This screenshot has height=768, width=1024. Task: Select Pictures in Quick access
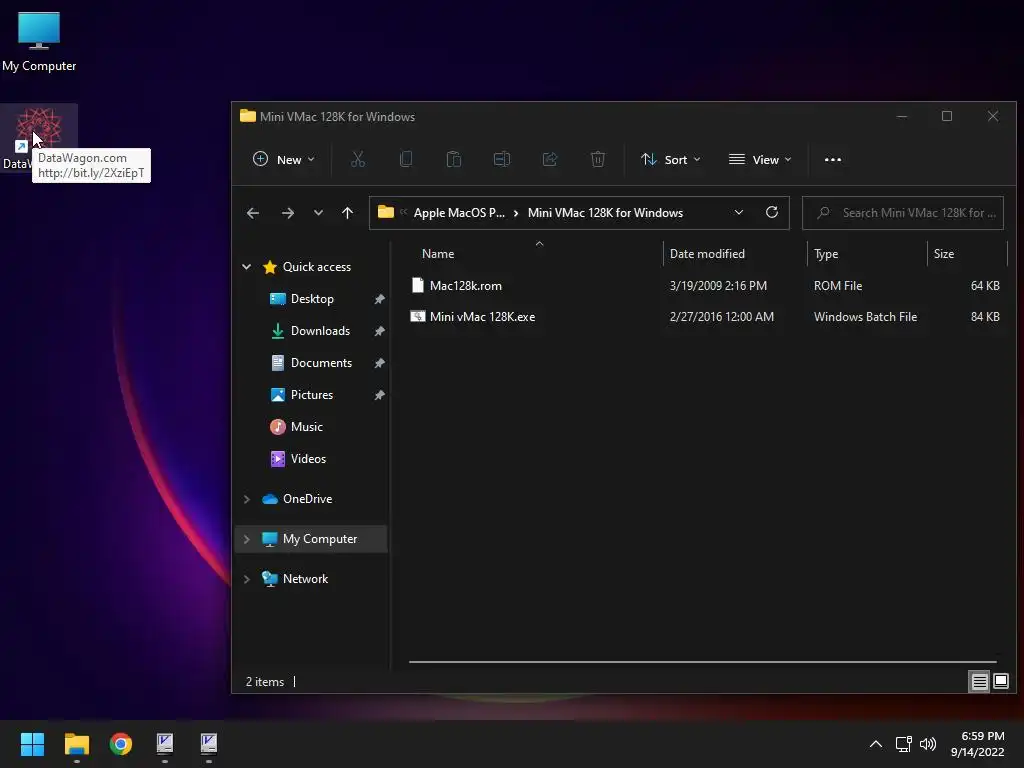tap(312, 394)
